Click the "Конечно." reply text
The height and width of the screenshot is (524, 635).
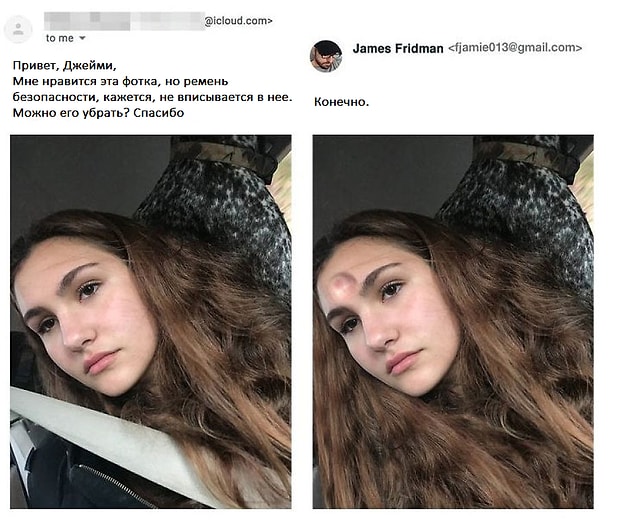tap(341, 102)
